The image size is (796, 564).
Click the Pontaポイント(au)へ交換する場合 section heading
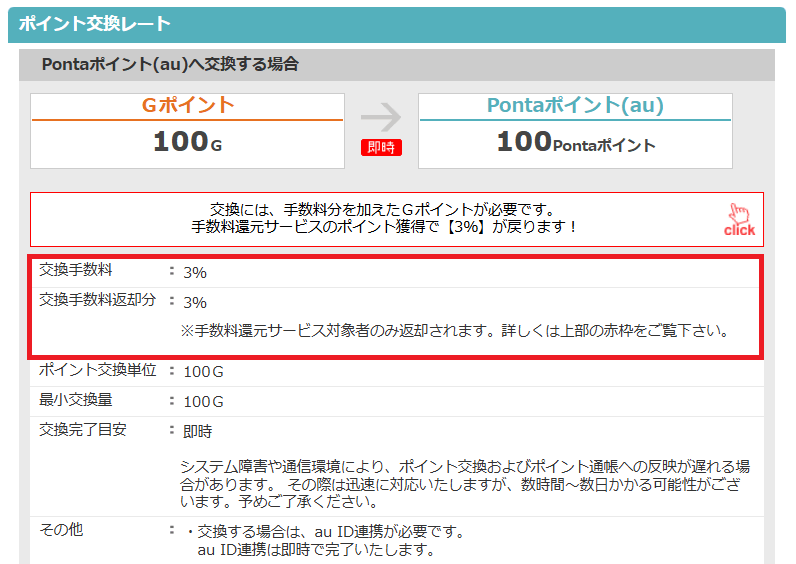(x=170, y=64)
